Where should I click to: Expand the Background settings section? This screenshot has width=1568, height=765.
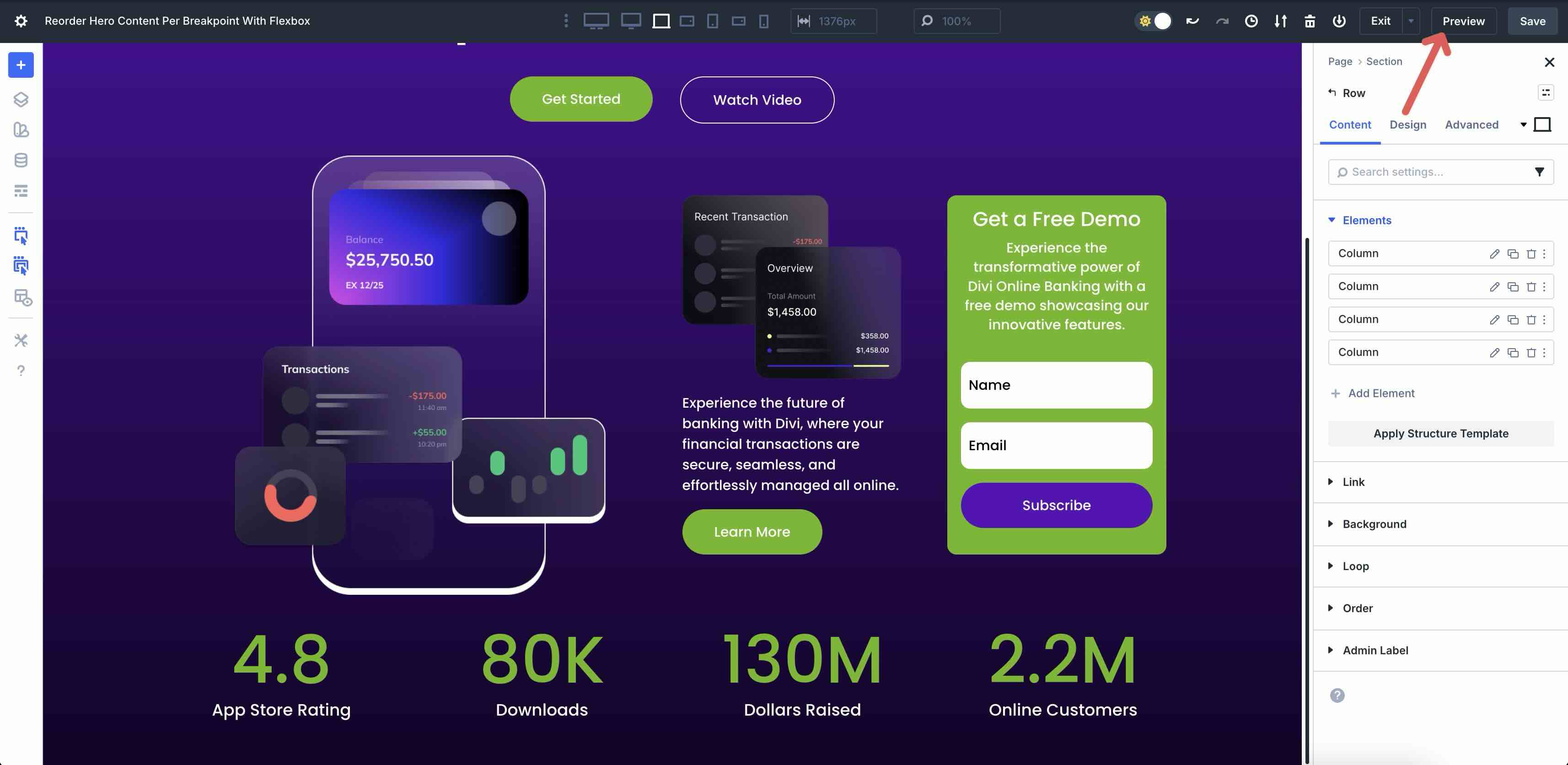click(1374, 524)
